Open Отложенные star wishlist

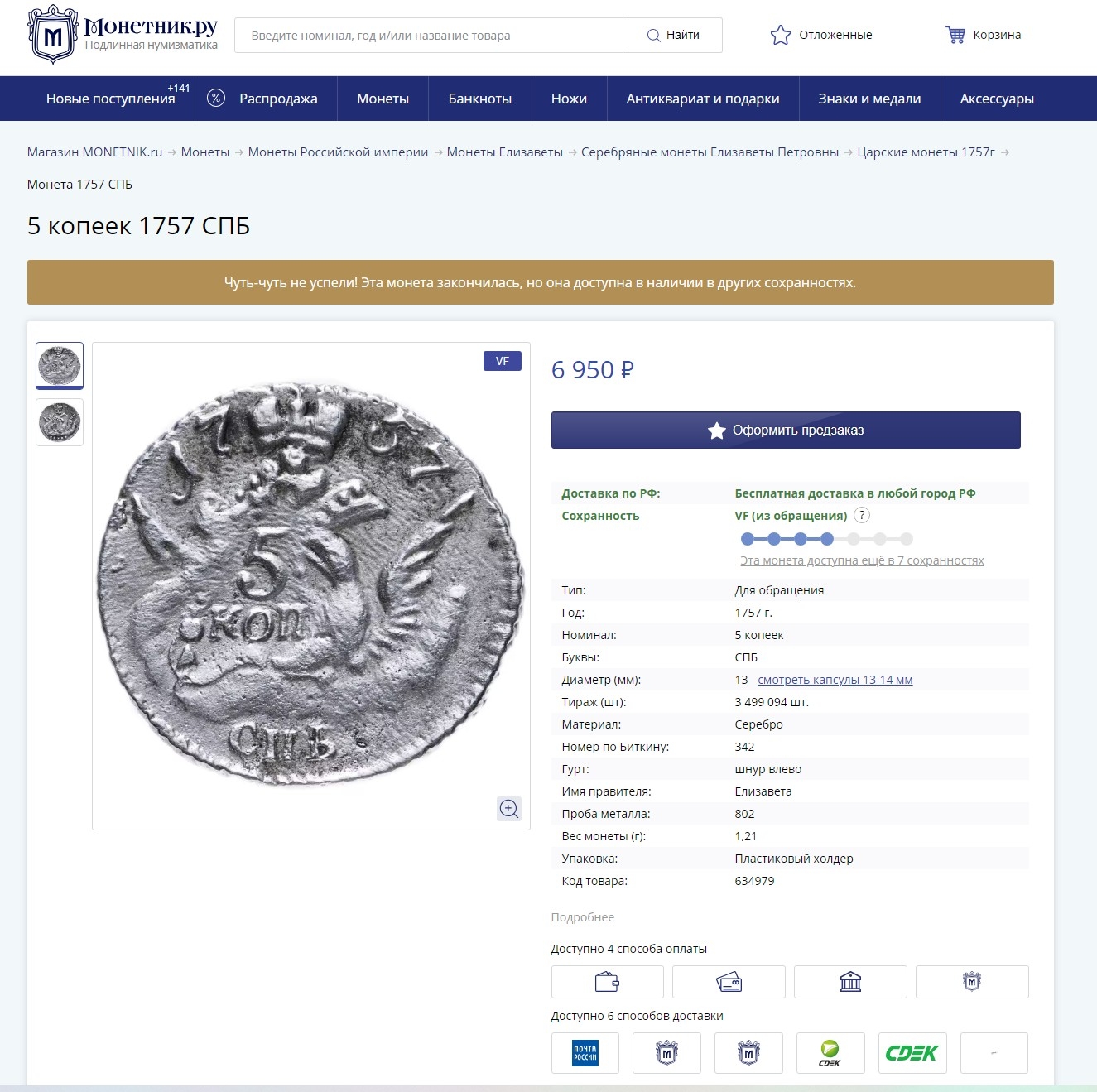click(x=821, y=35)
